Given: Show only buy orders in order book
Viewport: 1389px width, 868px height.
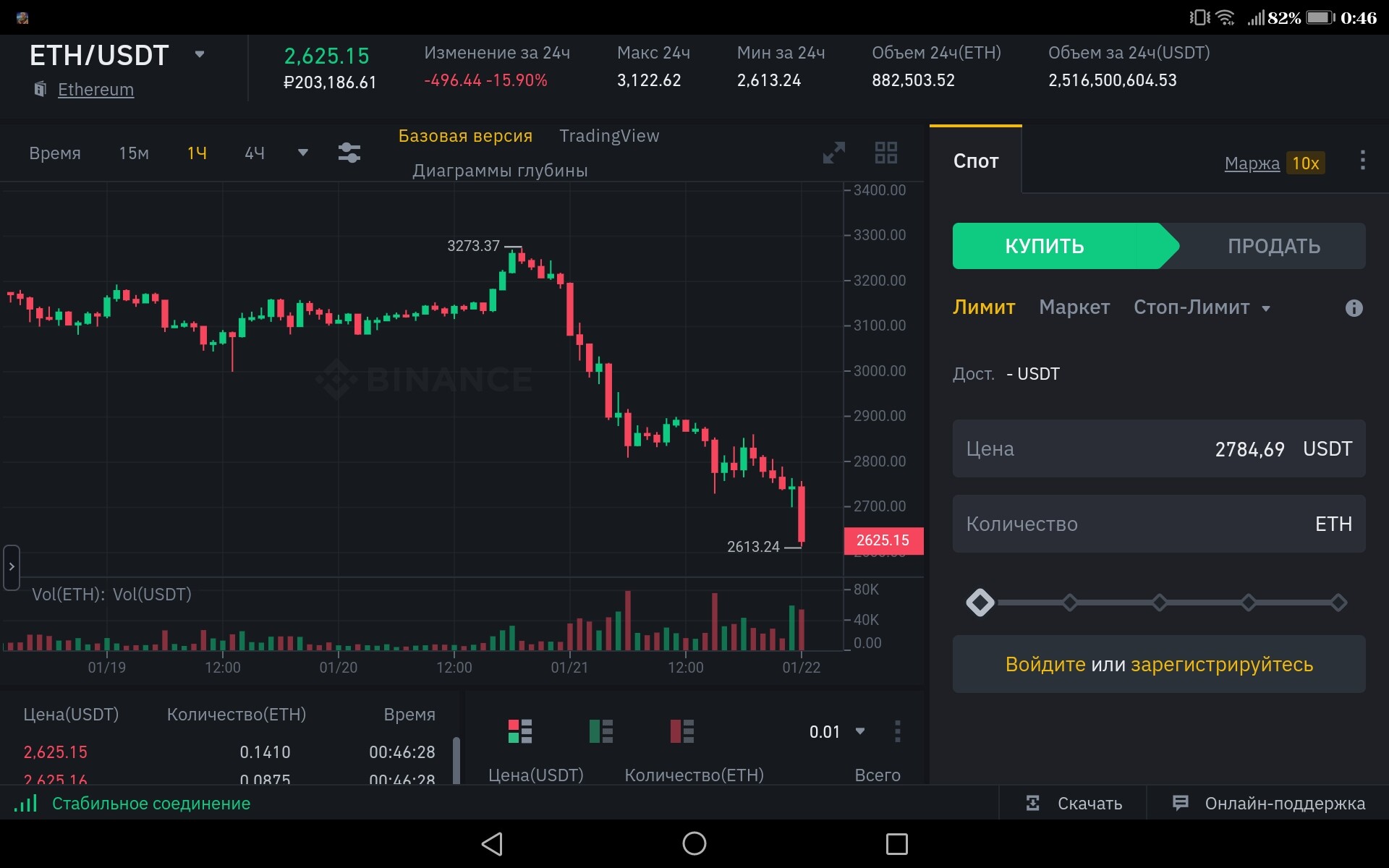Looking at the screenshot, I should click(x=600, y=731).
